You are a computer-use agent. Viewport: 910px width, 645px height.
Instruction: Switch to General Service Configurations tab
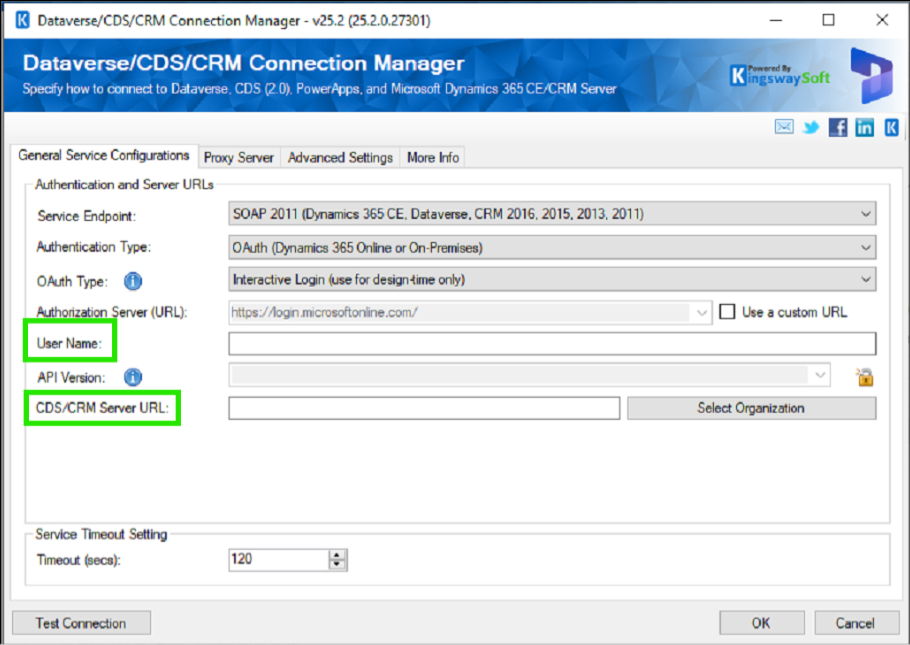[104, 156]
